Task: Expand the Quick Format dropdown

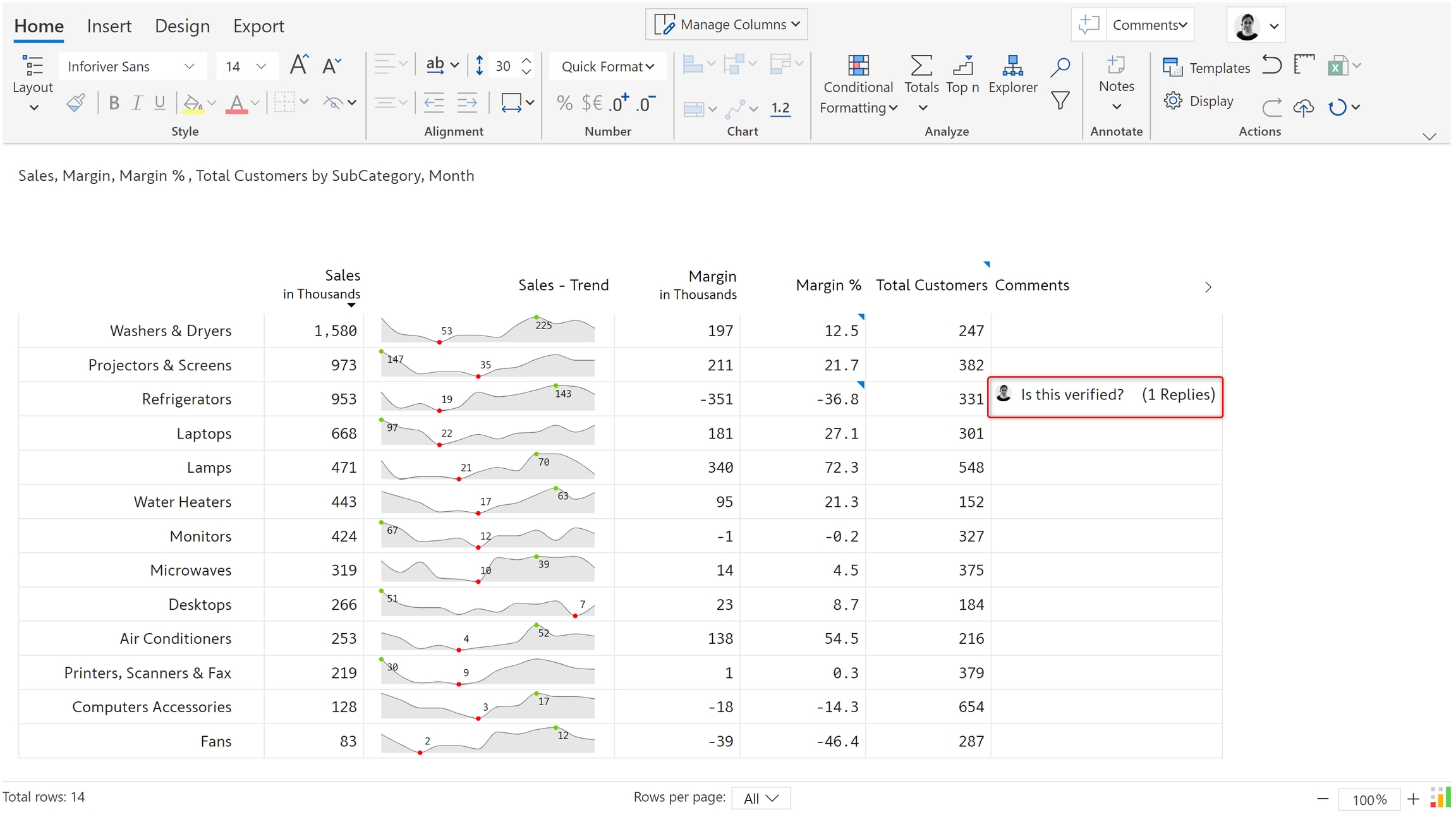Action: point(607,66)
